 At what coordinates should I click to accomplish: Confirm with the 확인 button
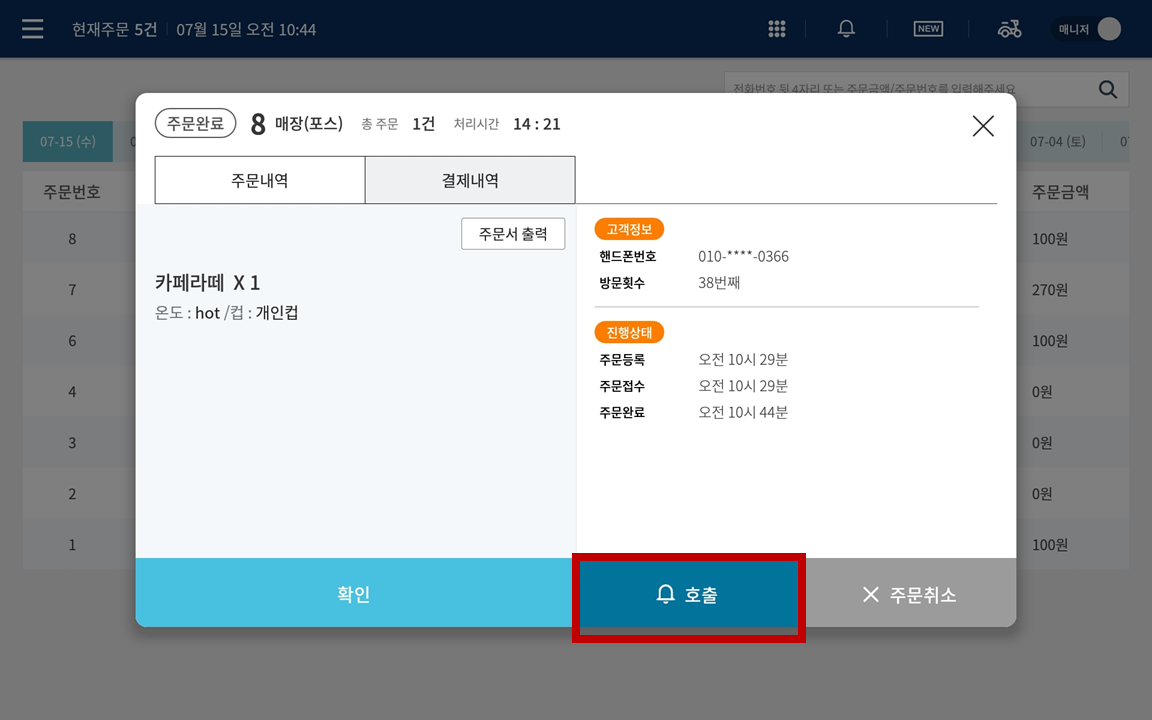353,593
